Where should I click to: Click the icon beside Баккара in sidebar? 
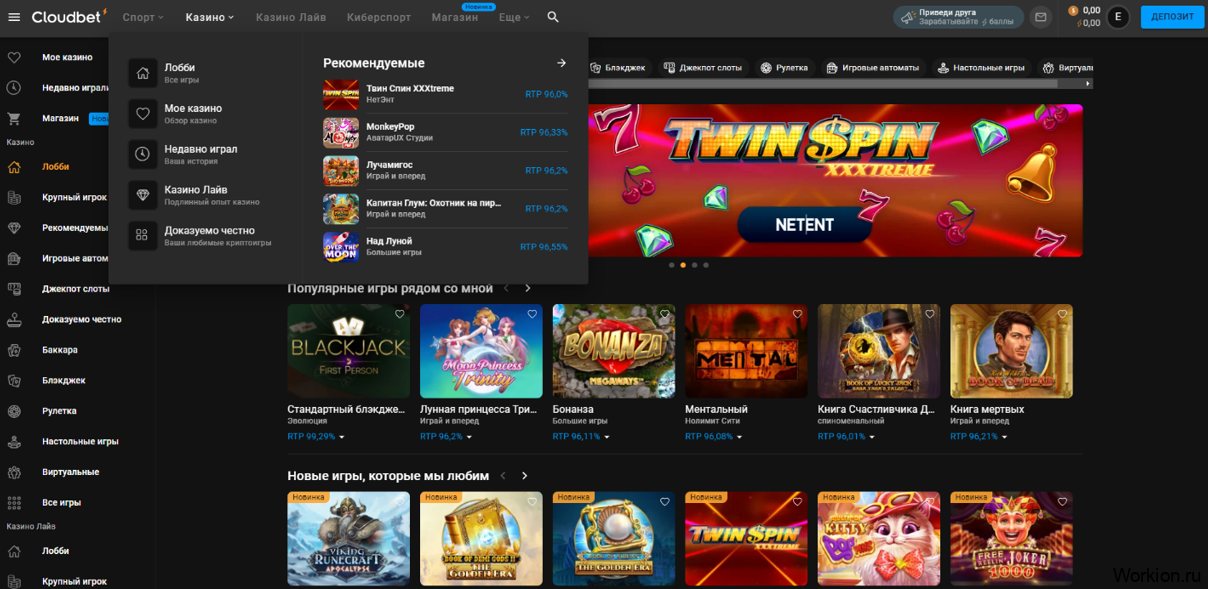(14, 350)
